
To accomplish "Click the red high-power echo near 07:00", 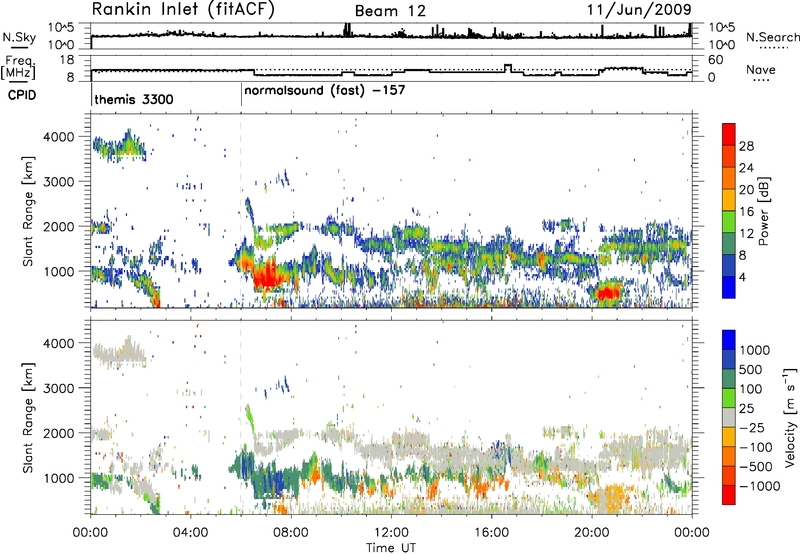I will [x=268, y=278].
